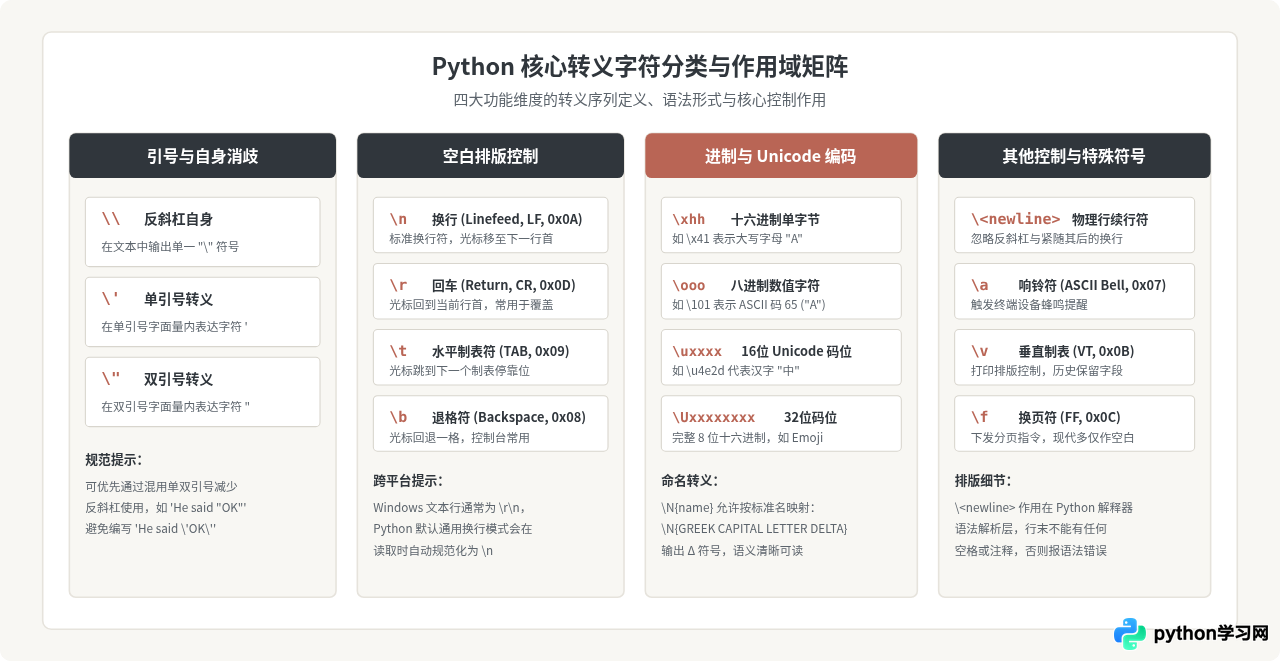Viewport: 1280px width, 662px height.
Task: Click the '排版细节:' heading
Action: point(983,480)
